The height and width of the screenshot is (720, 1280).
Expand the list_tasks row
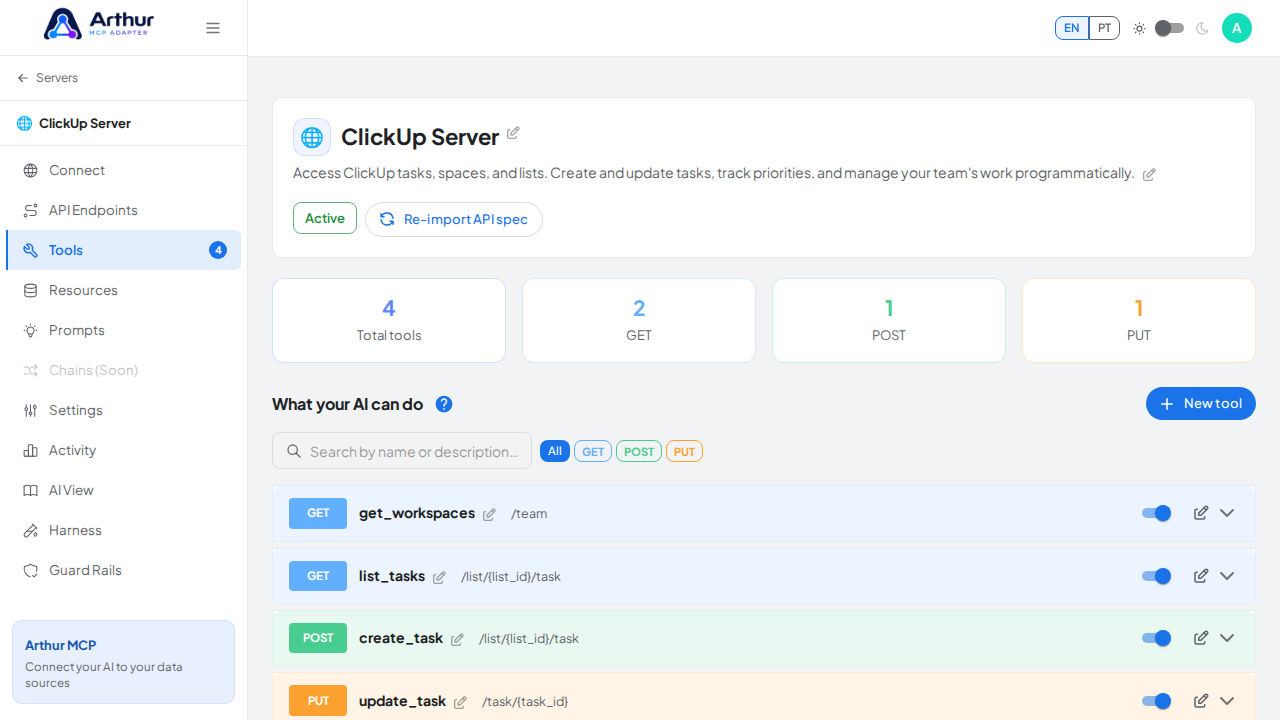[x=1227, y=576]
